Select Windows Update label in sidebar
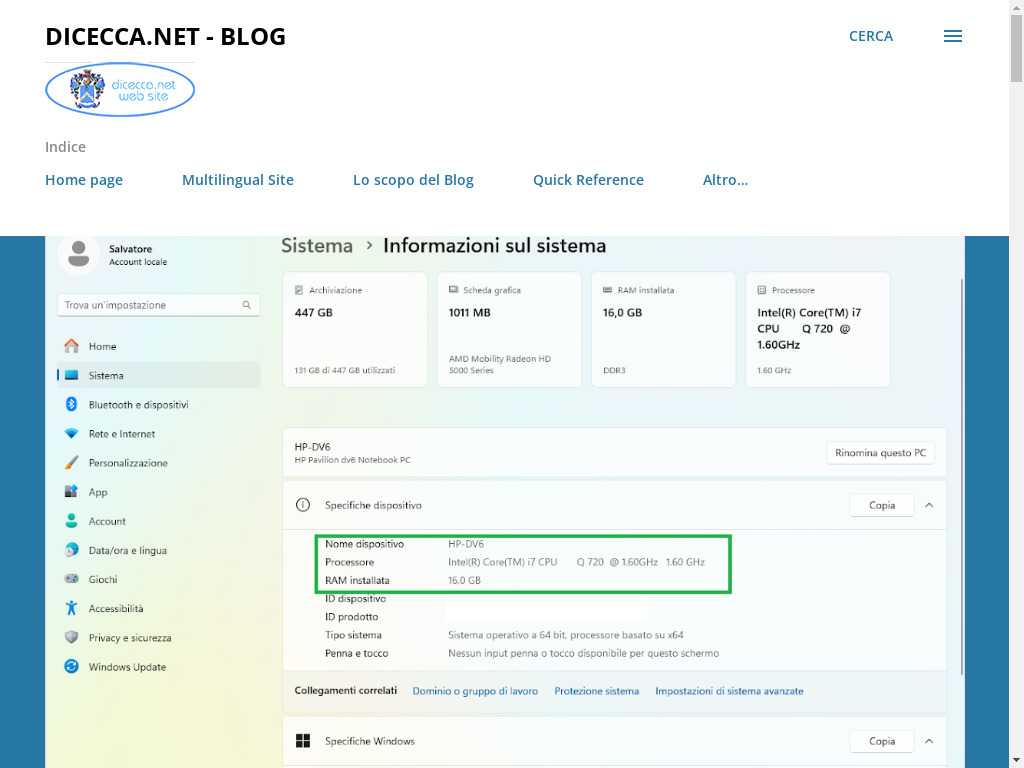The height and width of the screenshot is (768, 1024). pyautogui.click(x=127, y=667)
